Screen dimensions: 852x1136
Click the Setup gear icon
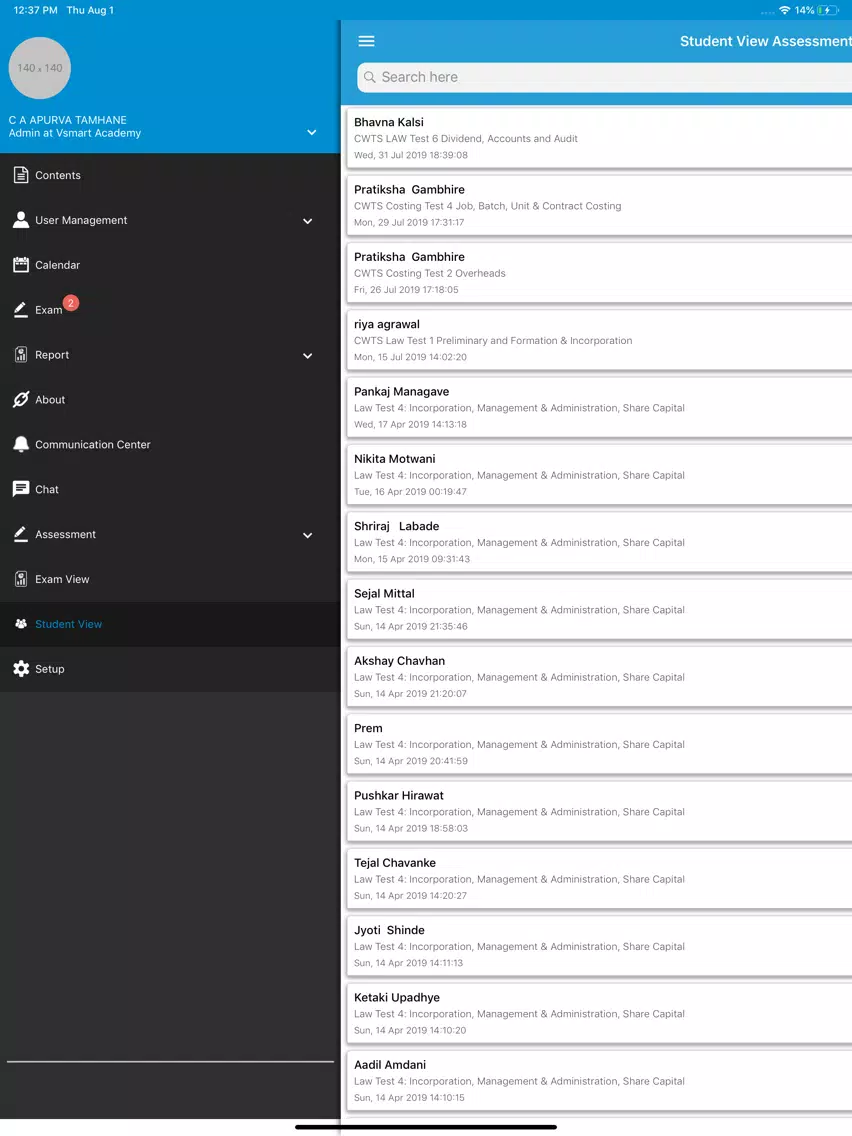coord(21,669)
